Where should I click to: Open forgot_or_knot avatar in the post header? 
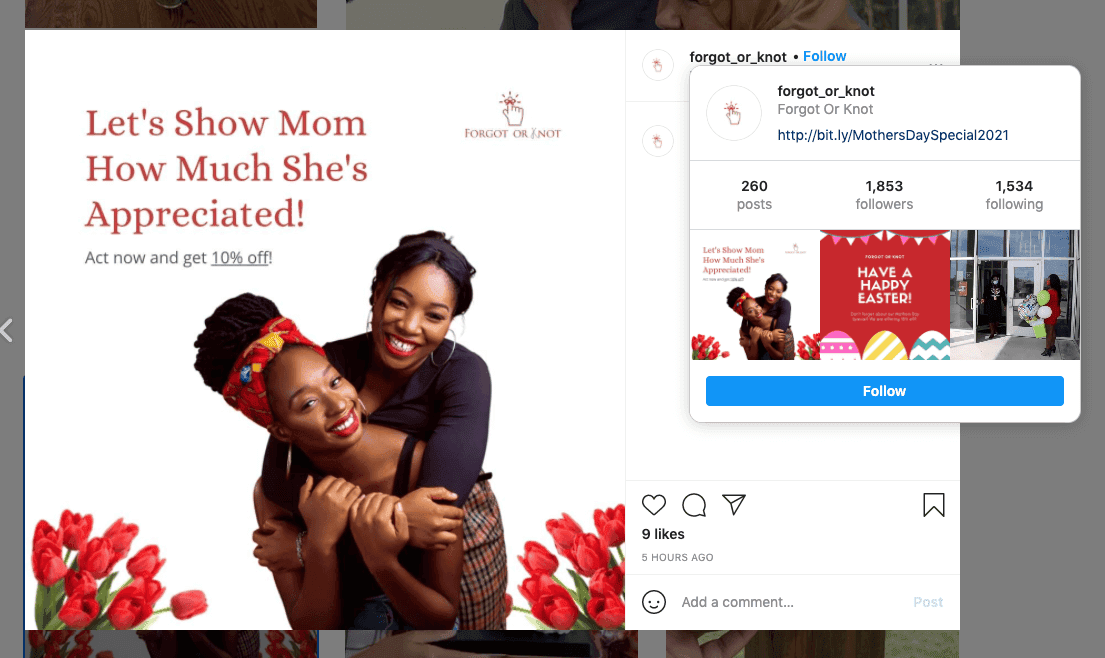click(x=658, y=66)
